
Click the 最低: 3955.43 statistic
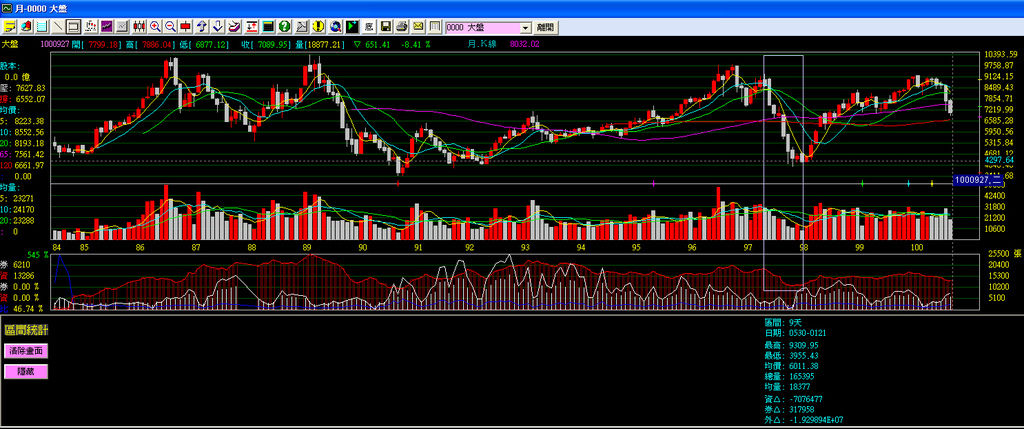click(x=792, y=355)
